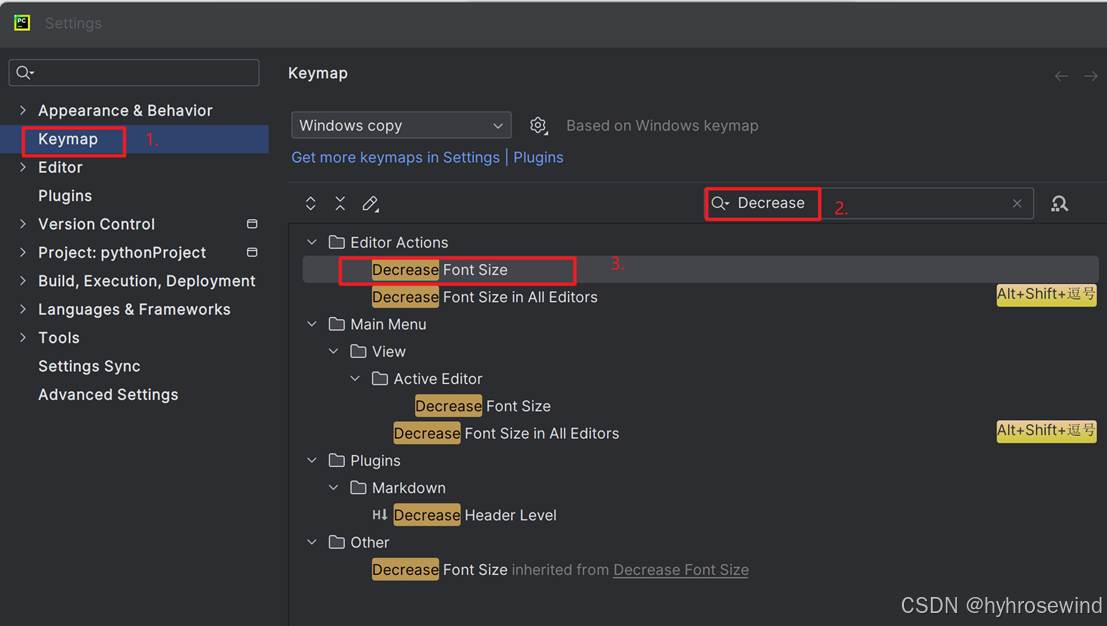Open Settings Sync page
This screenshot has width=1107, height=626.
(89, 366)
